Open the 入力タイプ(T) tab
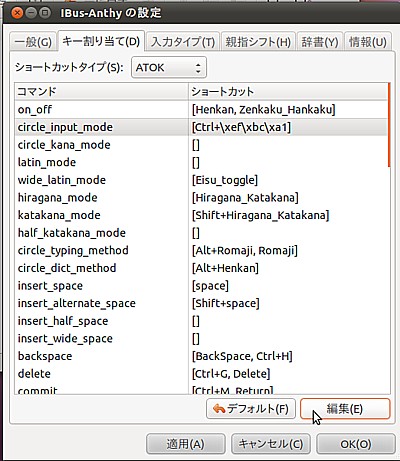400x461 pixels. [x=183, y=42]
